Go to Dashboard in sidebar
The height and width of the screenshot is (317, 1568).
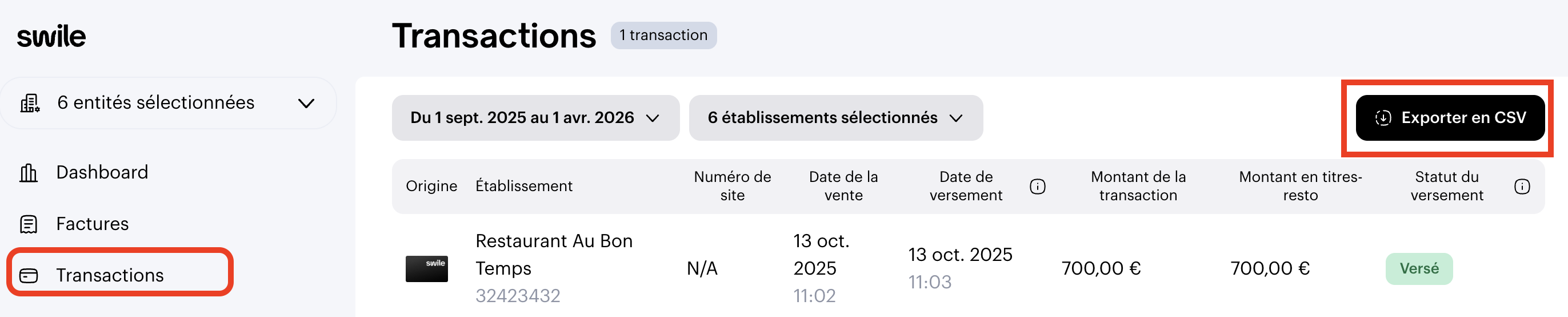click(x=102, y=173)
